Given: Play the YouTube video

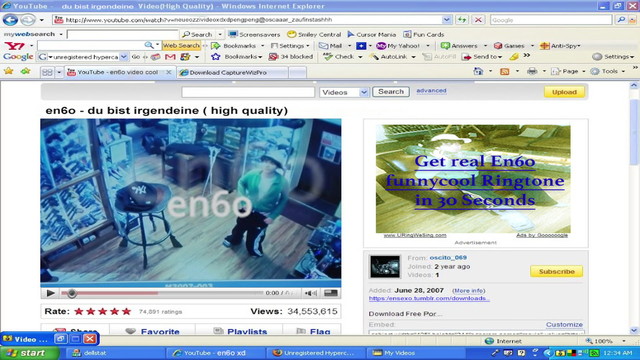Looking at the screenshot, I should click(51, 293).
